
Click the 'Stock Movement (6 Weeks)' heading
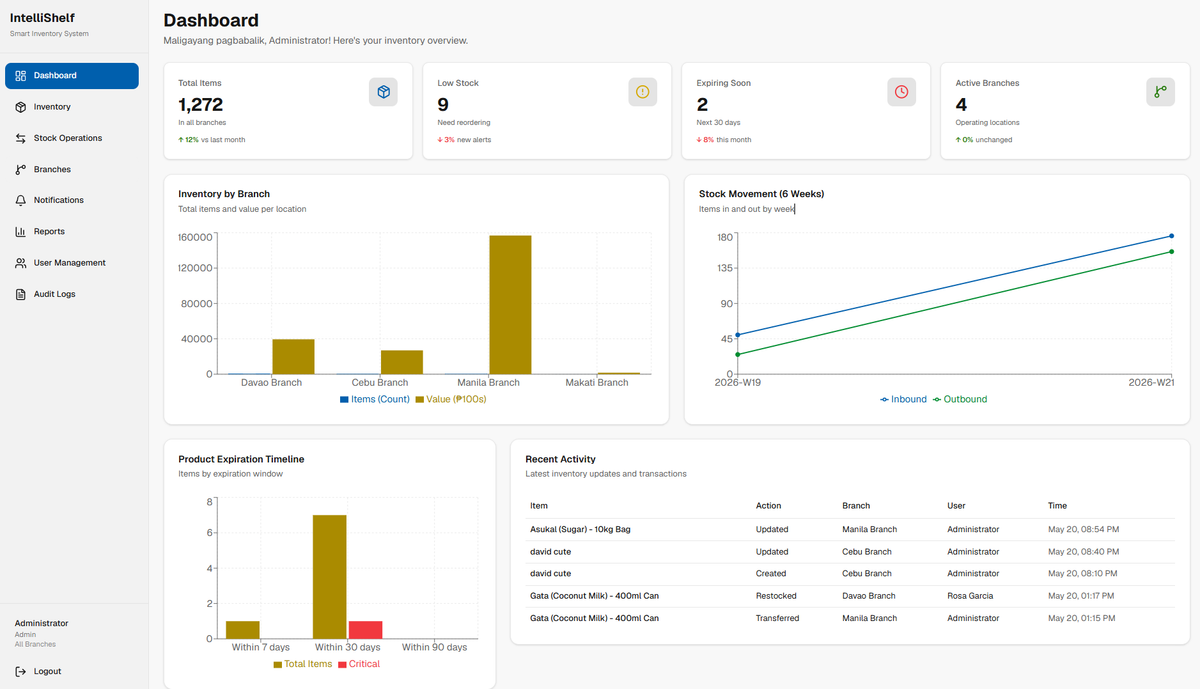tap(761, 194)
